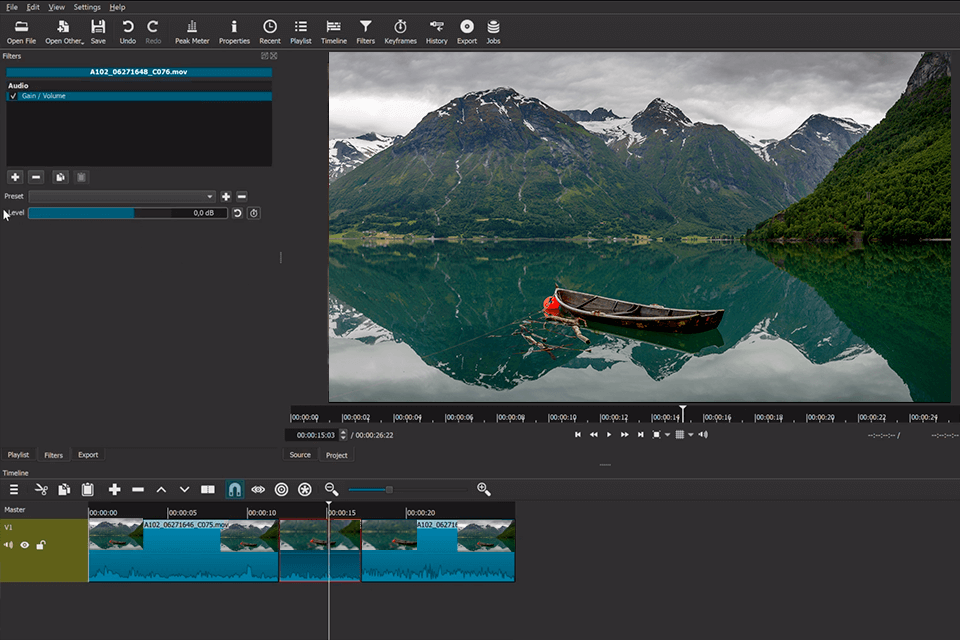The image size is (960, 640).
Task: Open the Export panel from toolbar
Action: (467, 31)
